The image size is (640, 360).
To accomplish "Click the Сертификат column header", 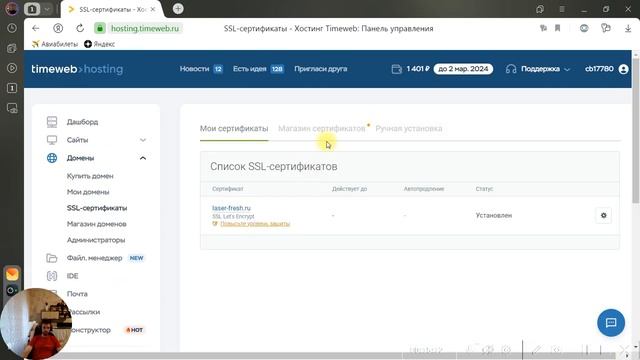I will (x=227, y=189).
